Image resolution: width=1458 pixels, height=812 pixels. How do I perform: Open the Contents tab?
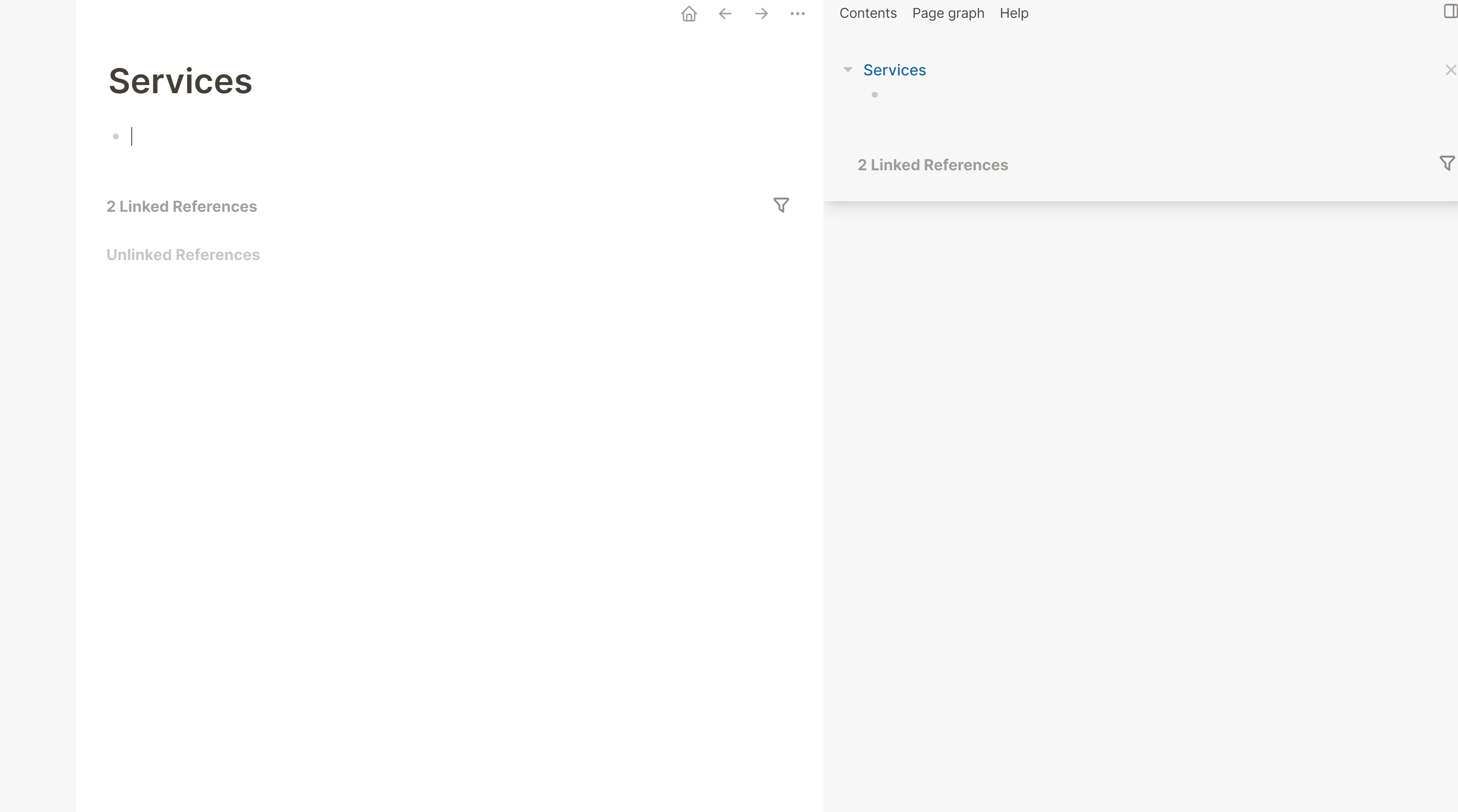868,14
